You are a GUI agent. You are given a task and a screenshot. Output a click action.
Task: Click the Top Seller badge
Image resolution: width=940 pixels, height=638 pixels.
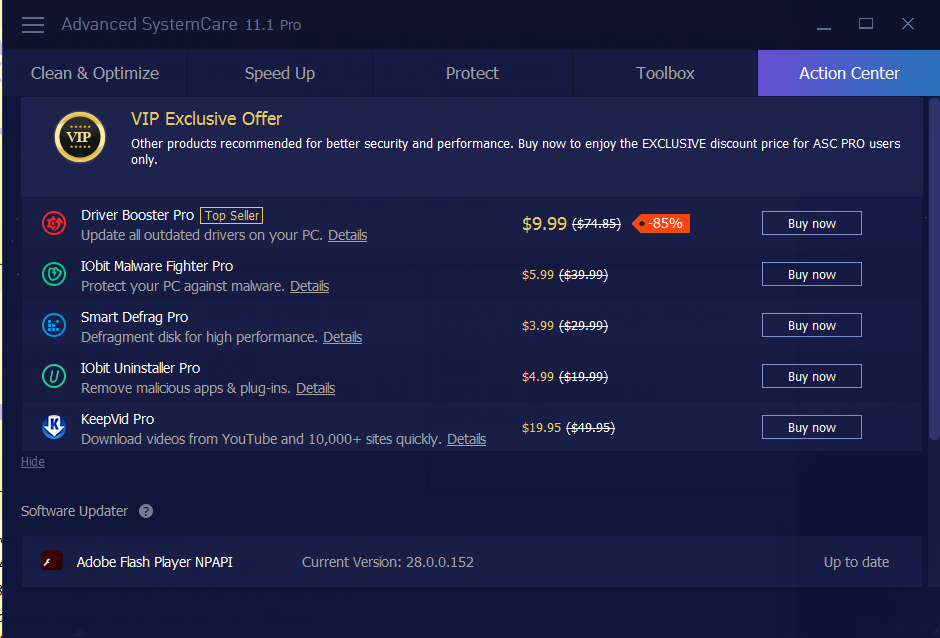coord(231,215)
